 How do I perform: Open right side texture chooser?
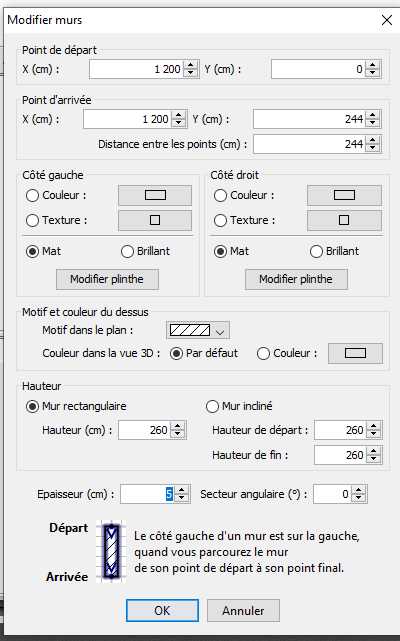344,220
